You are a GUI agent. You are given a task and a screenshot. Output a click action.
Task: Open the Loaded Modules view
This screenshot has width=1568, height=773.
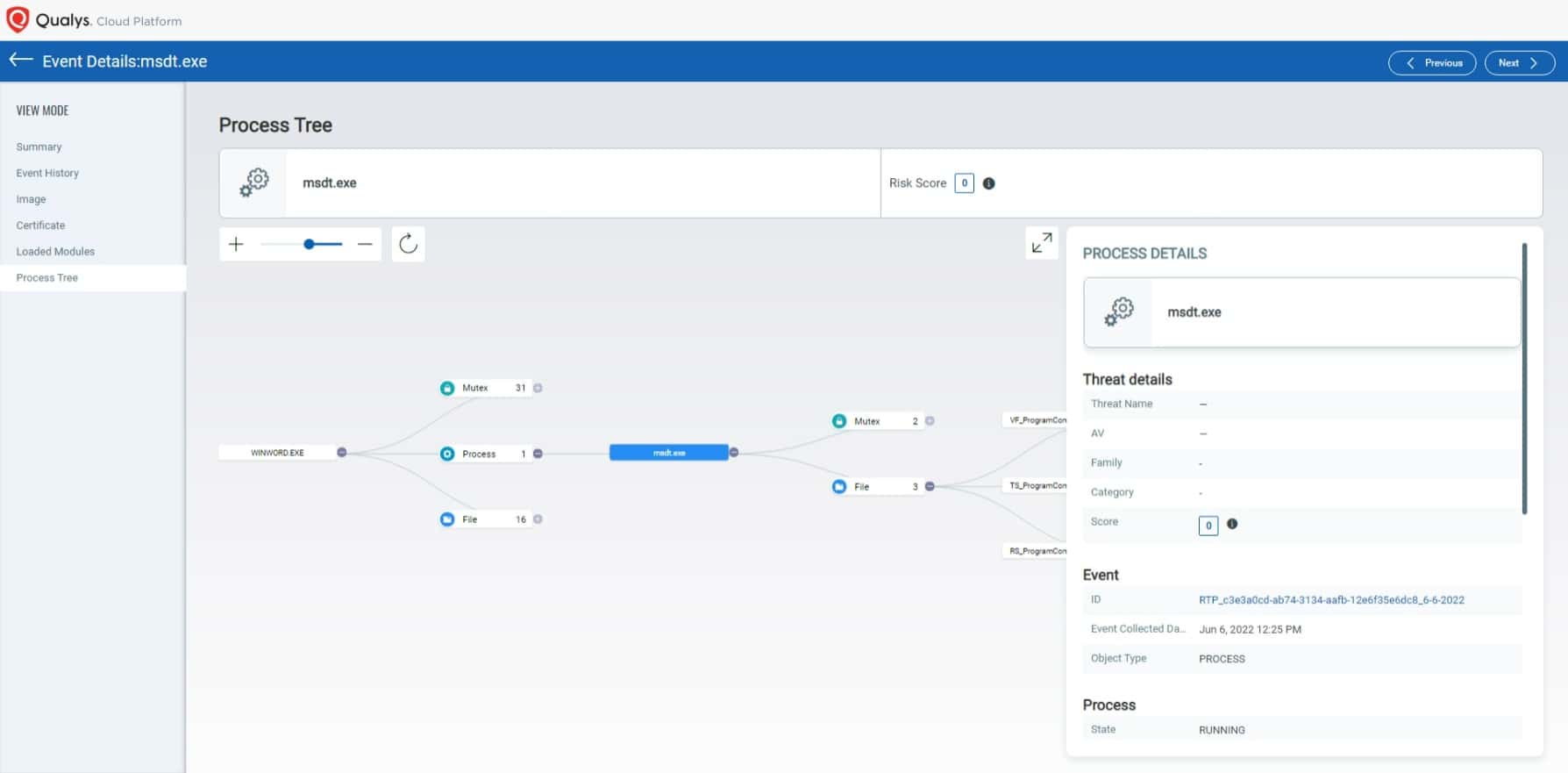55,252
